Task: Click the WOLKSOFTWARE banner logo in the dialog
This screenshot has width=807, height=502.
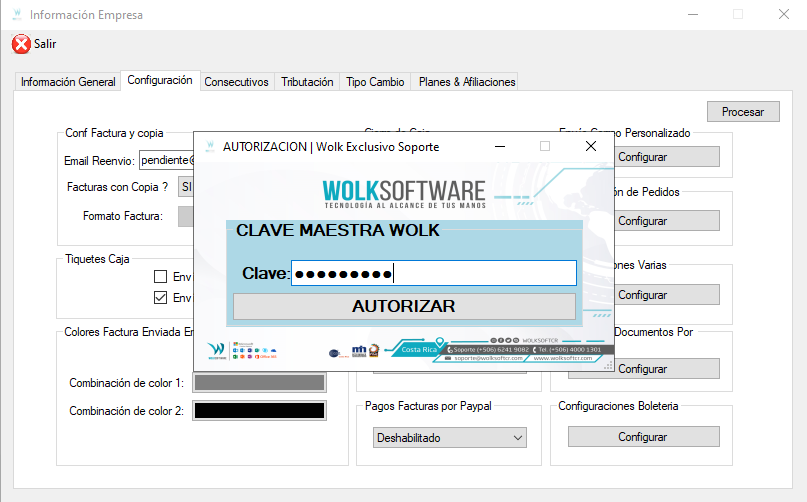Action: click(404, 194)
